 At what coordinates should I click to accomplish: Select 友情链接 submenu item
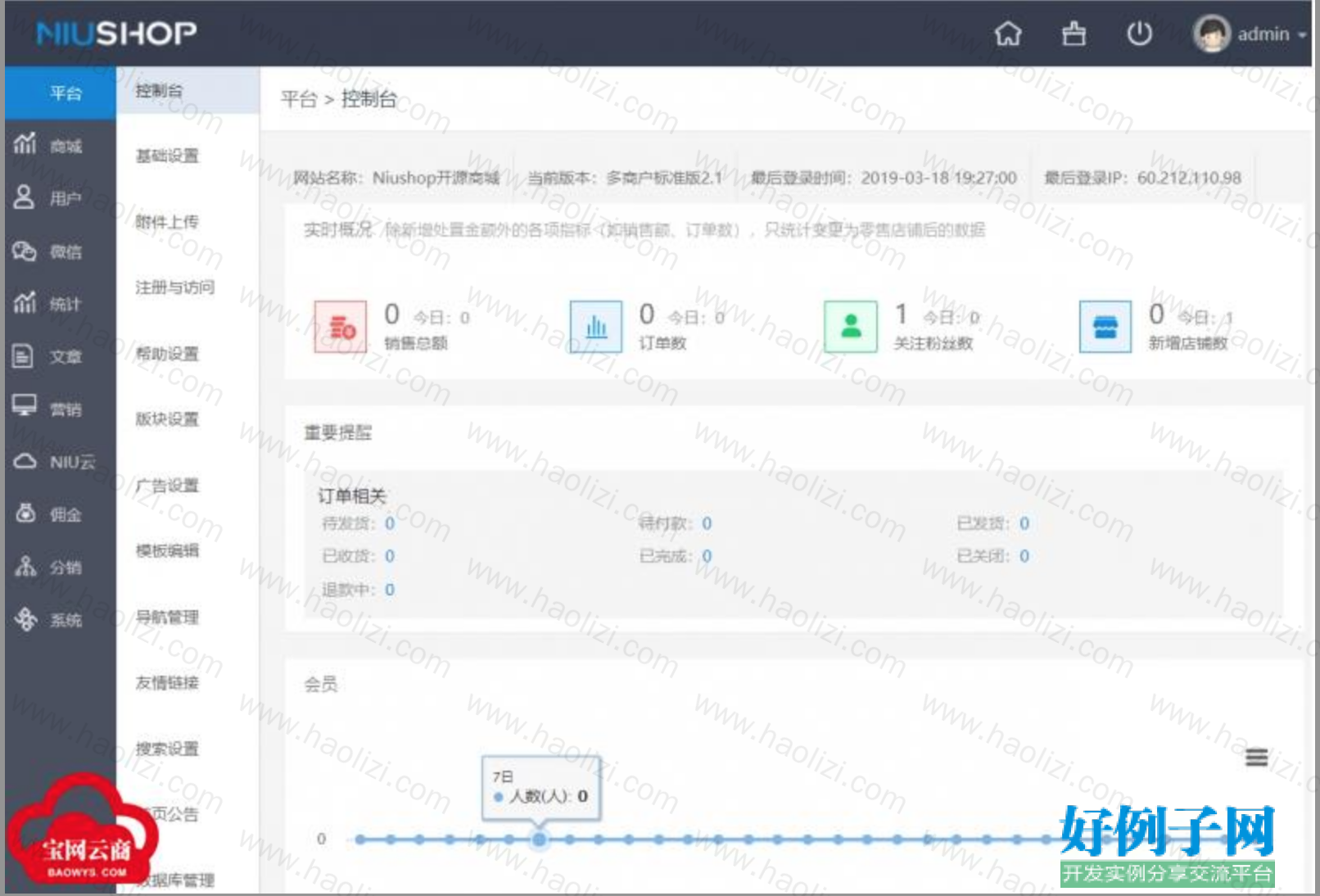[x=167, y=683]
